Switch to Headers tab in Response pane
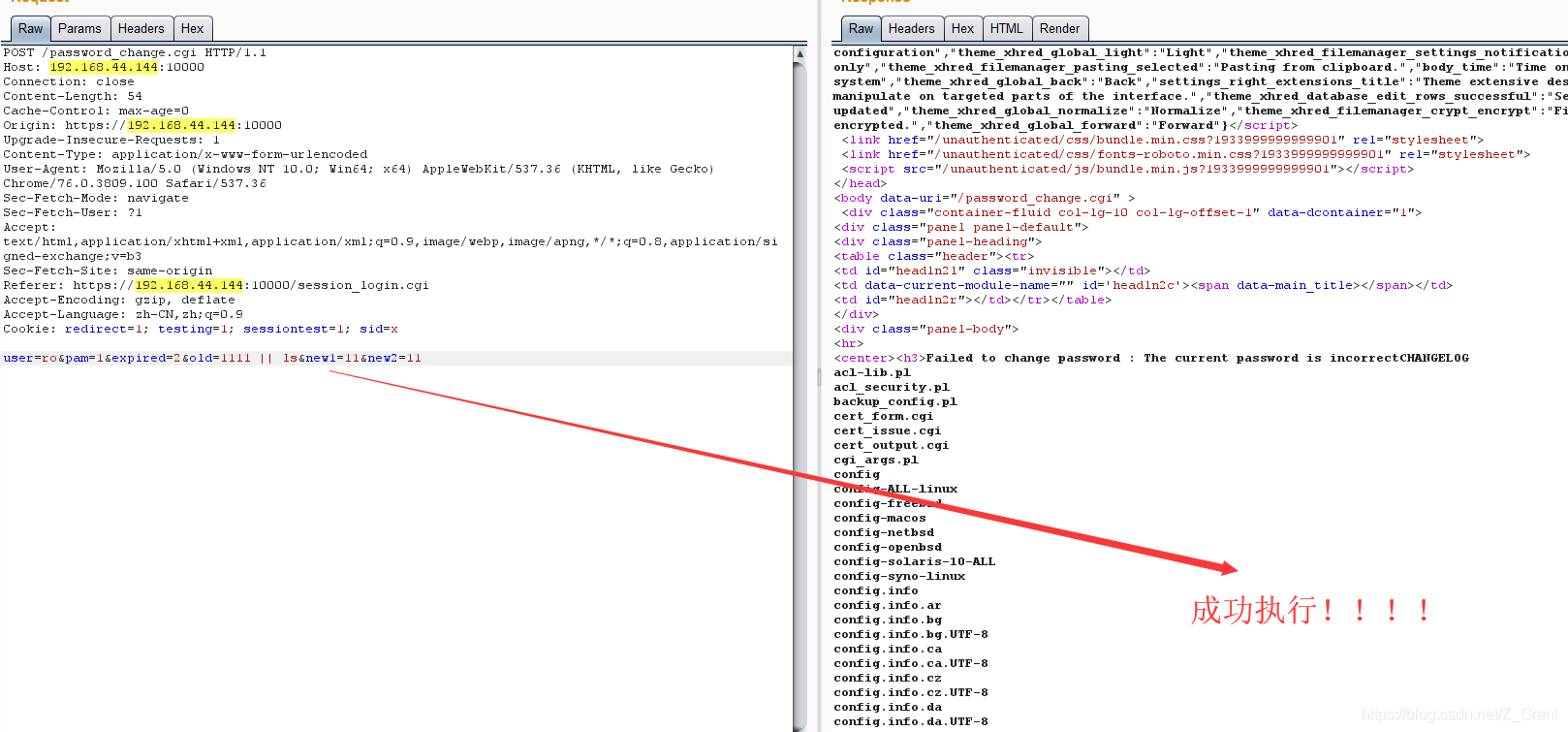Screen dimensions: 1568x732 tap(912, 29)
